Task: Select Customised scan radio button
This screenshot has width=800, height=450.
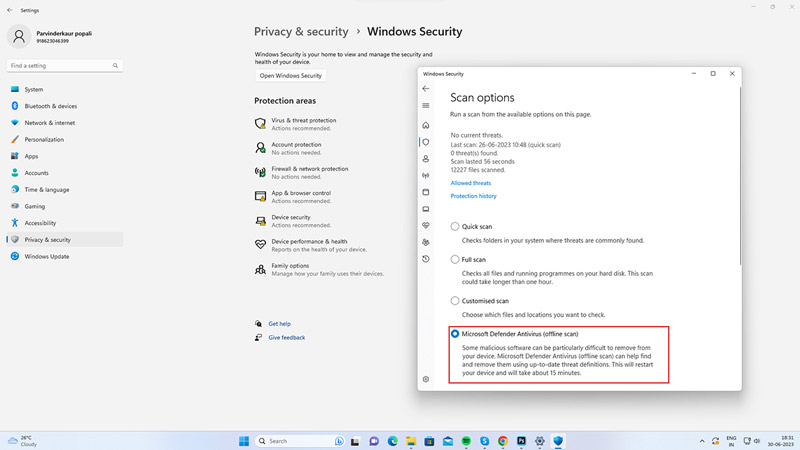Action: pyautogui.click(x=455, y=301)
